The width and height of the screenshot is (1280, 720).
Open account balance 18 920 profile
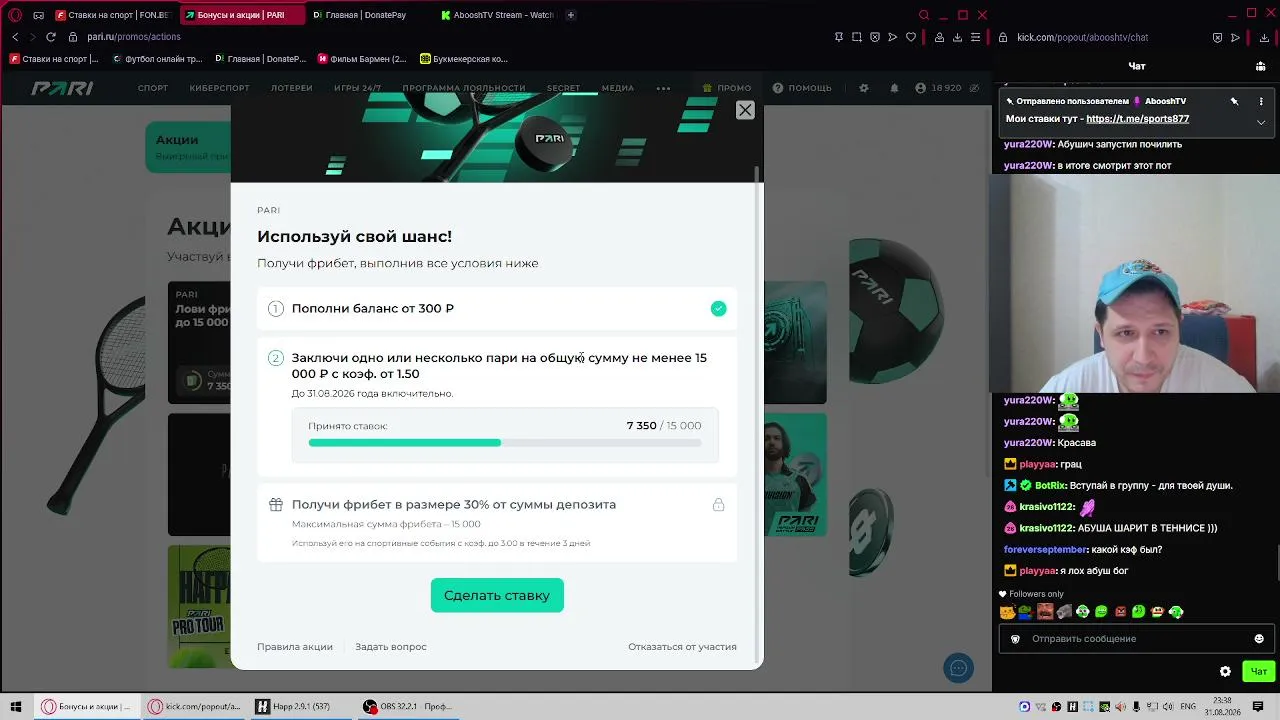(938, 88)
